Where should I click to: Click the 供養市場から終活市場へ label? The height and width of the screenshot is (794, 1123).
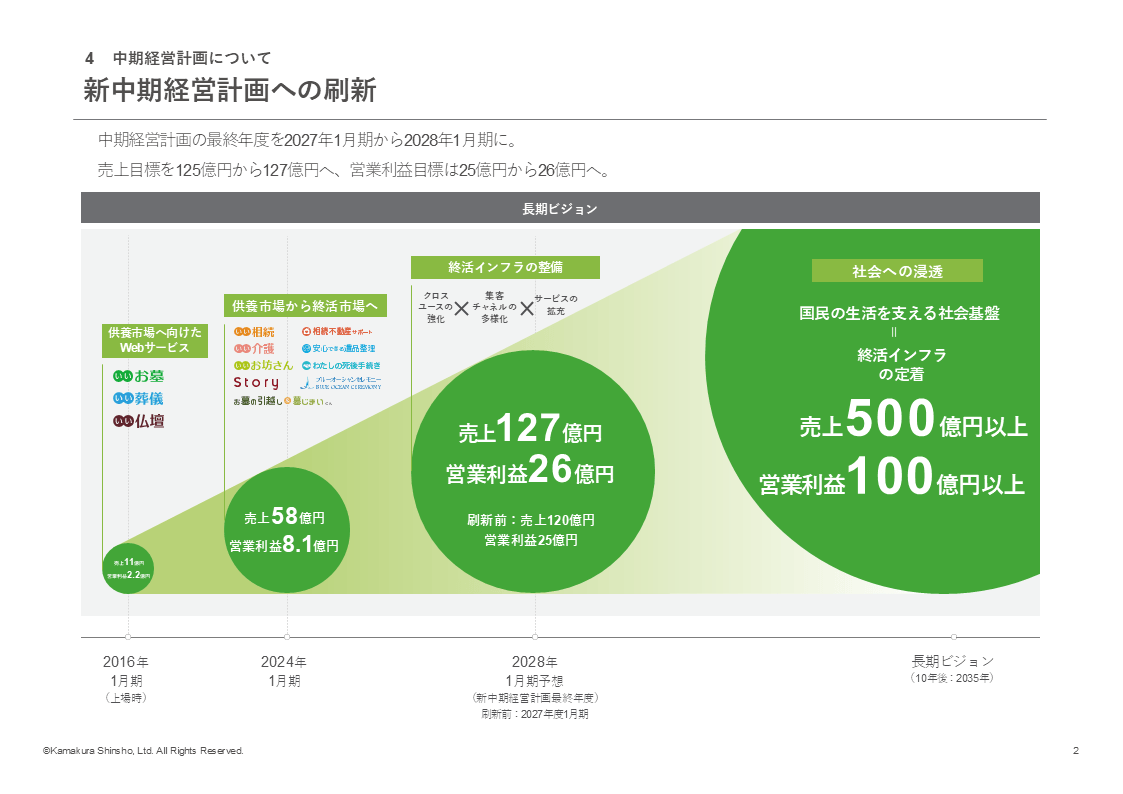coord(304,306)
